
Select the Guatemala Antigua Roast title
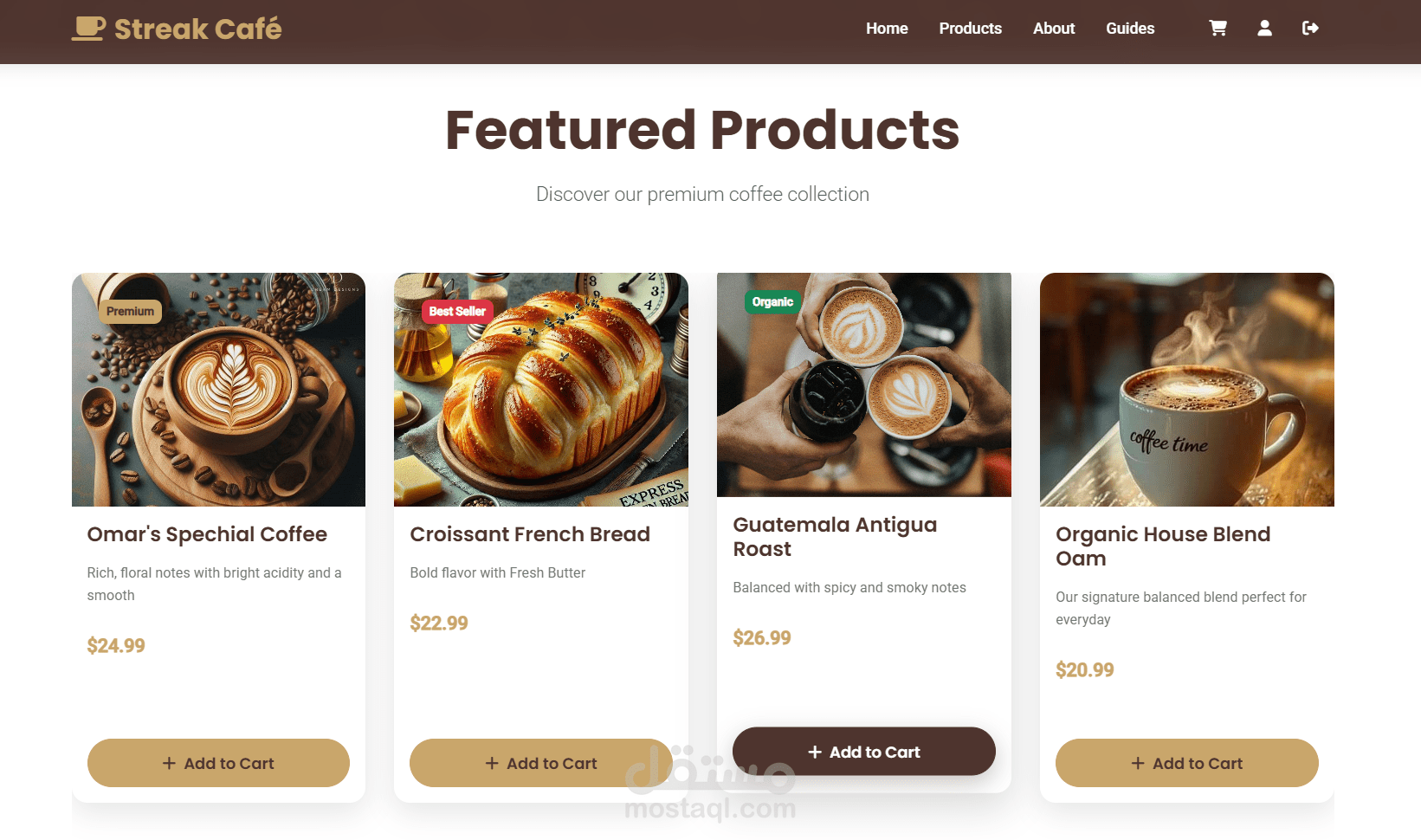835,537
